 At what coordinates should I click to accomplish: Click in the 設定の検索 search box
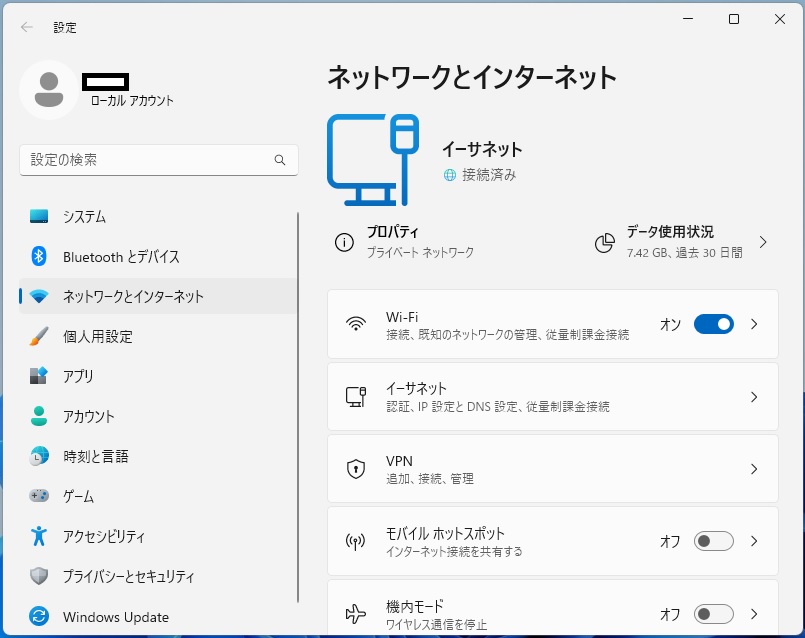point(159,160)
